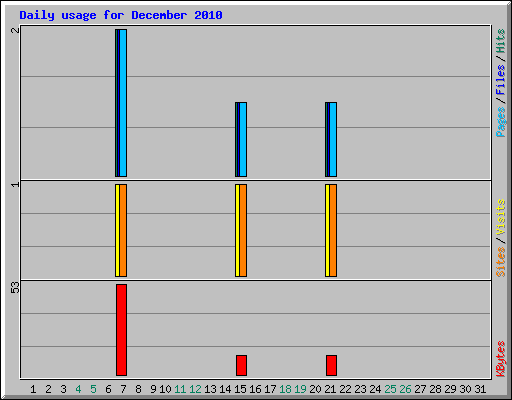The image size is (512, 400).
Task: Click the x-axis day label '30'
Action: 465,389
